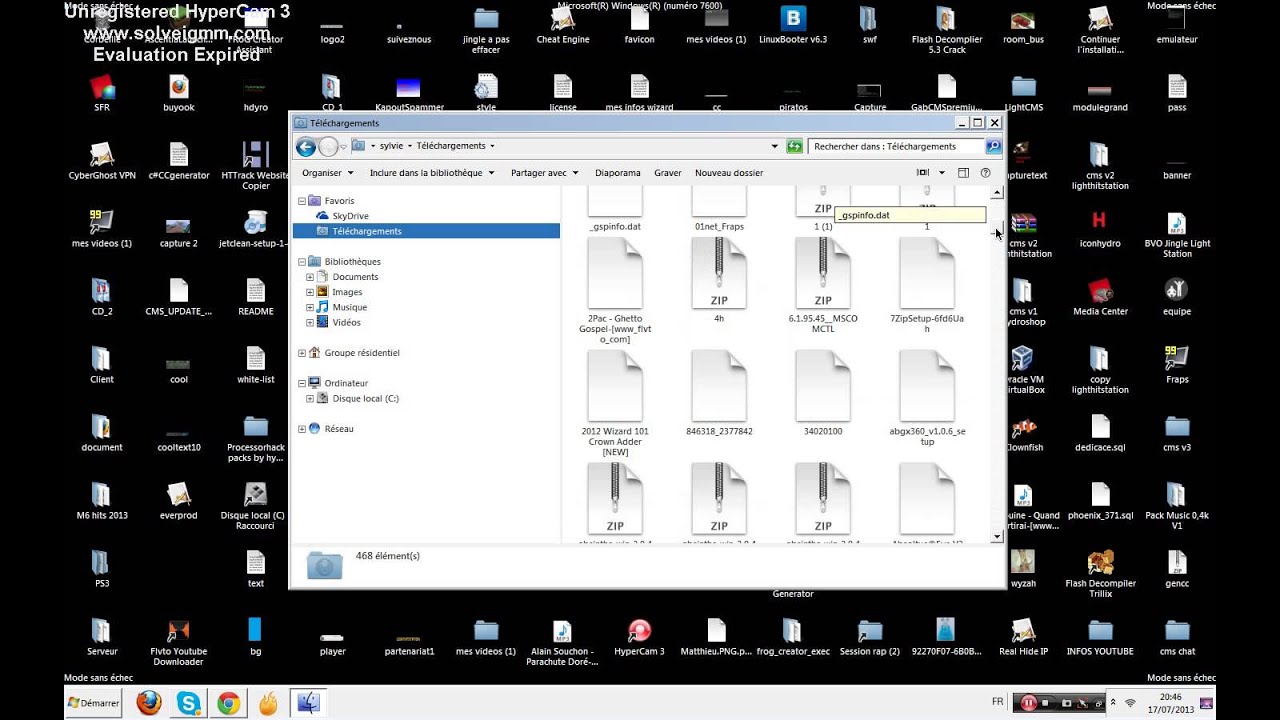The height and width of the screenshot is (720, 1280).
Task: Open Vidéos library in navigation pane
Action: tap(346, 322)
